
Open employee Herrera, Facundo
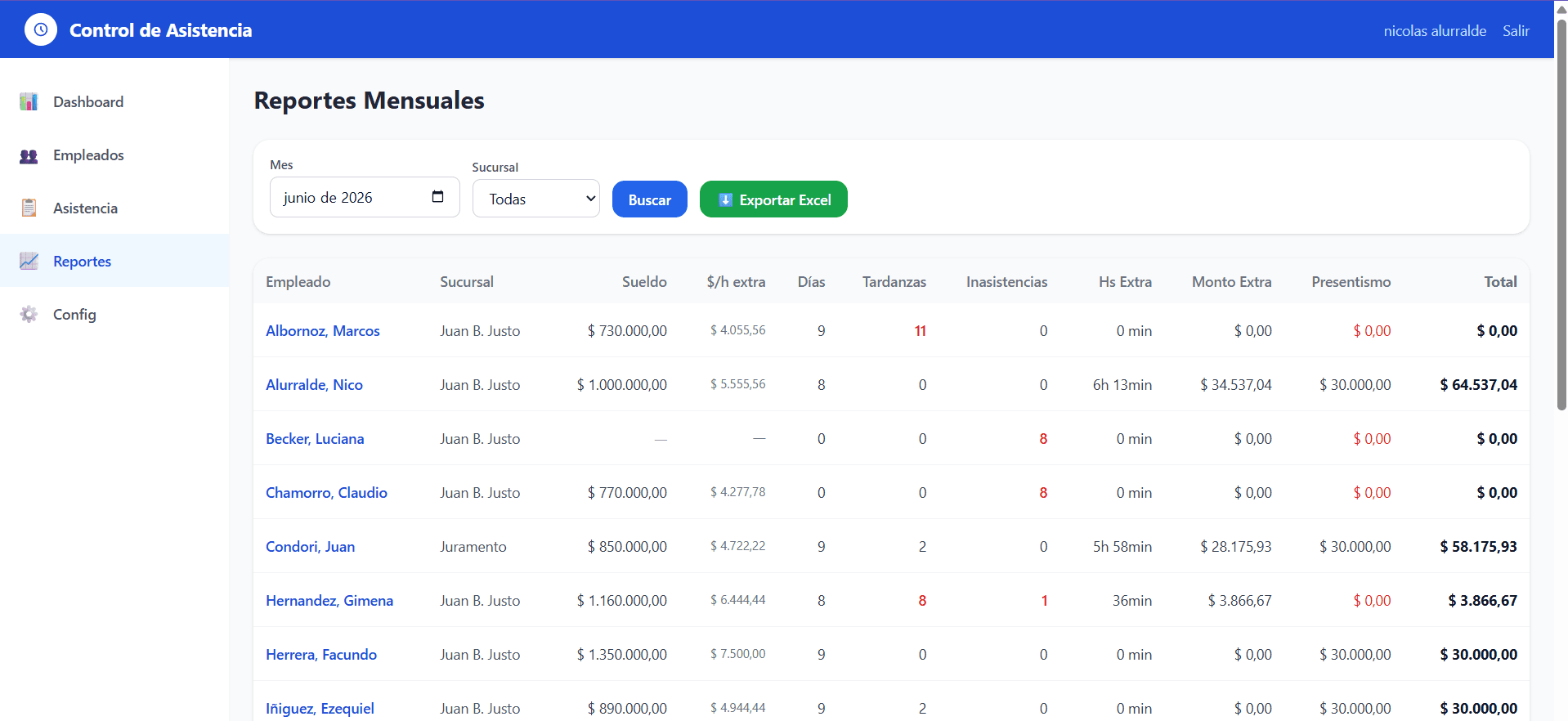click(321, 655)
